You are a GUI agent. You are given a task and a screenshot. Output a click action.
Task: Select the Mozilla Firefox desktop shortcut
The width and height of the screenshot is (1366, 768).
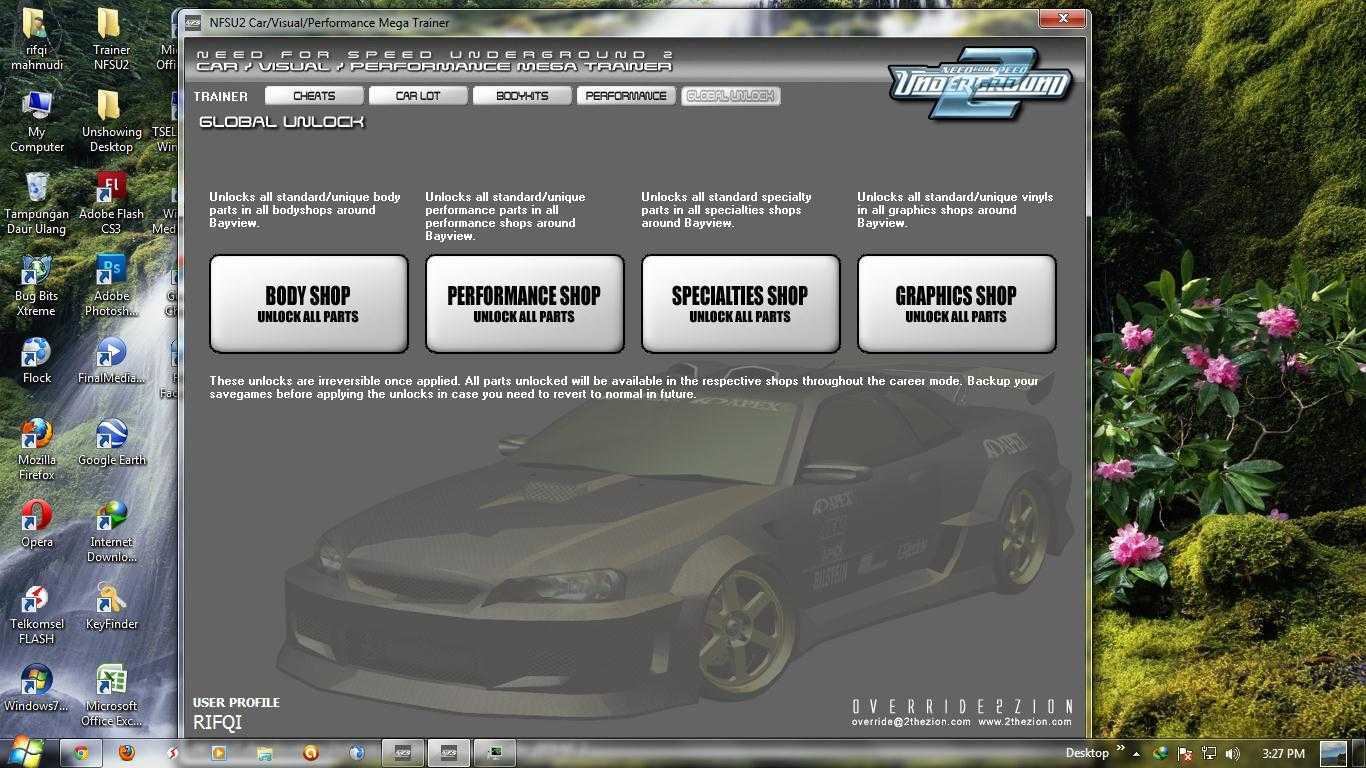37,450
